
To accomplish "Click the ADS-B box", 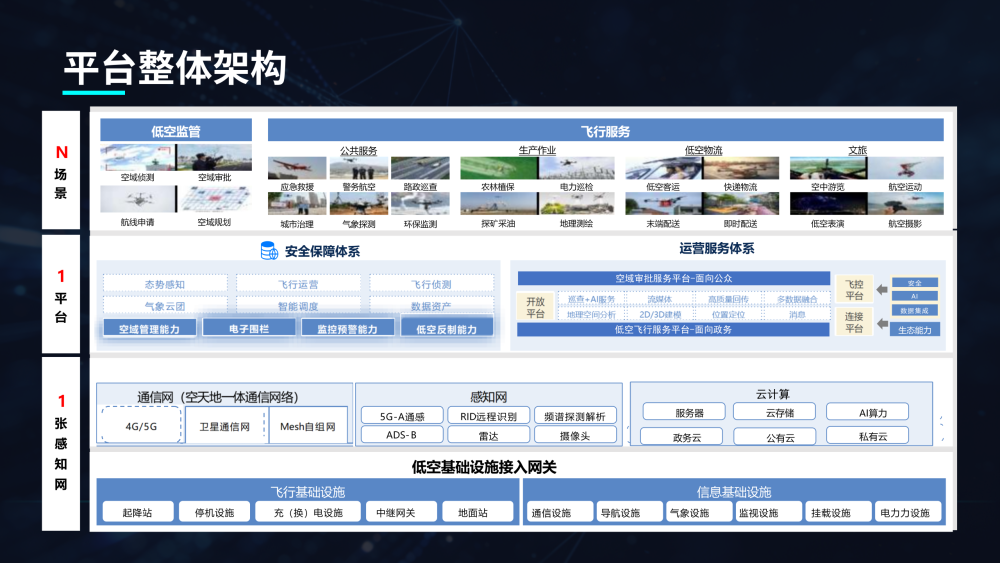I will 402,435.
